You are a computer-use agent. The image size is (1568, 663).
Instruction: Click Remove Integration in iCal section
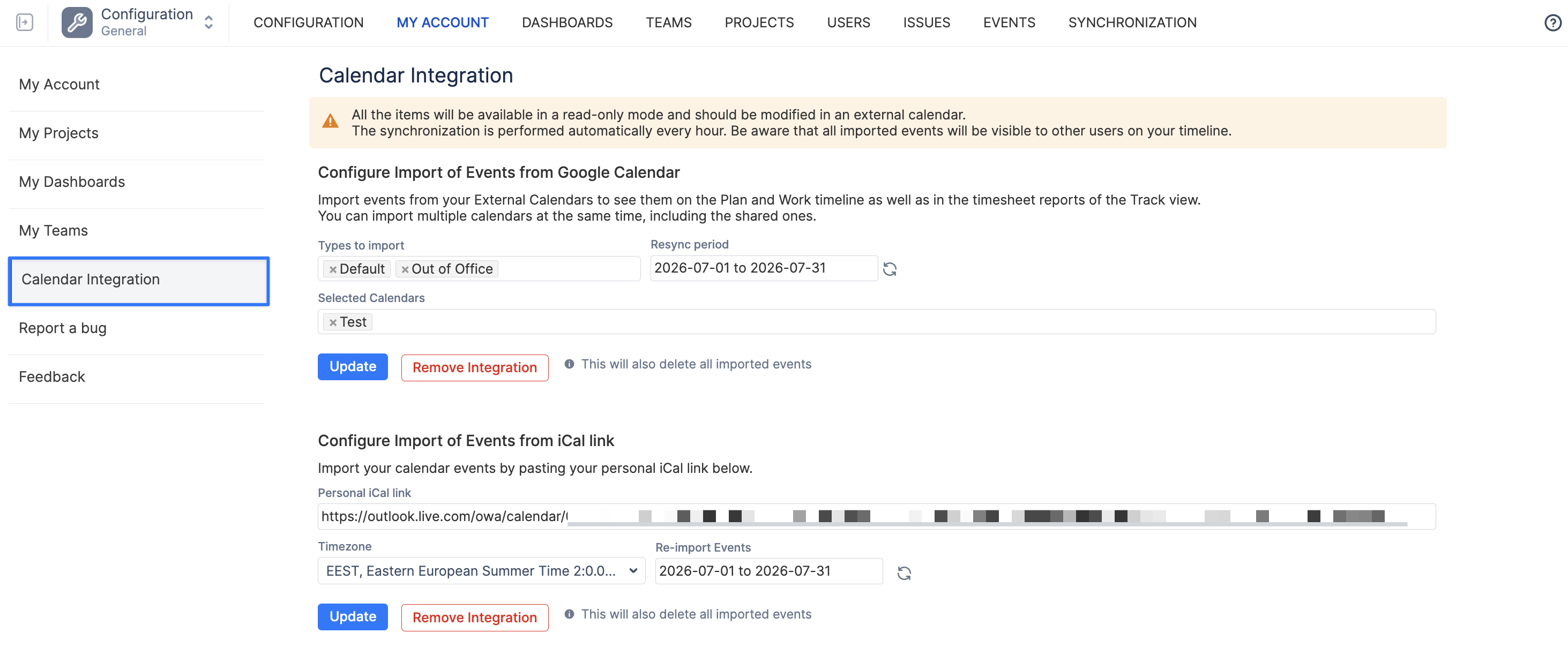(x=474, y=617)
